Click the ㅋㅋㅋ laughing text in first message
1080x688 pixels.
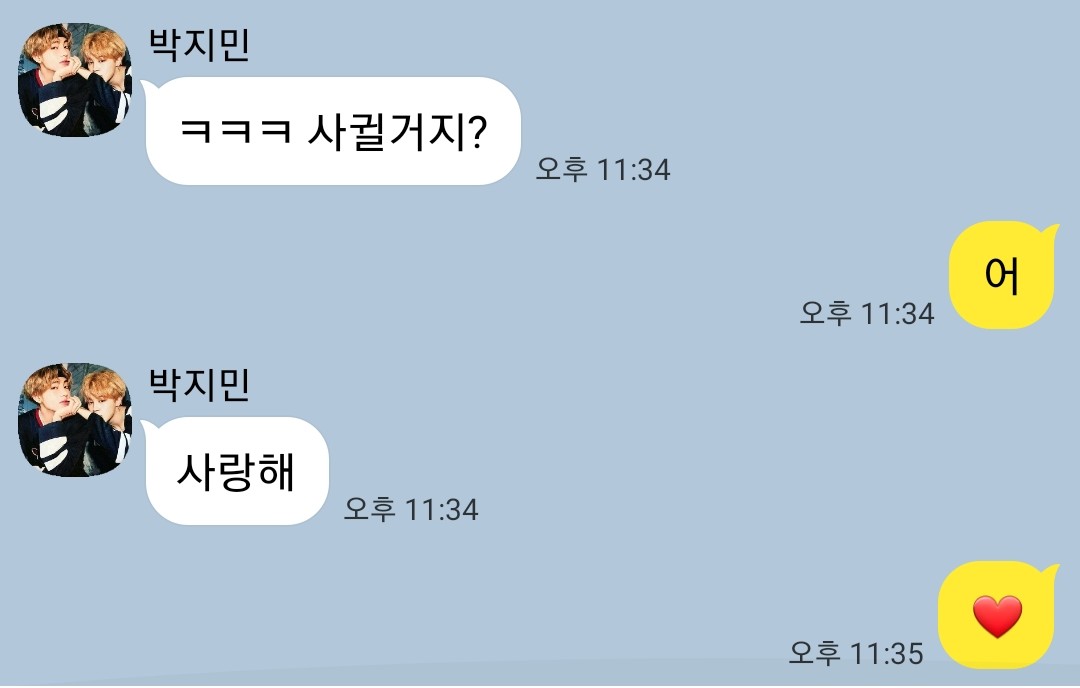(x=236, y=131)
